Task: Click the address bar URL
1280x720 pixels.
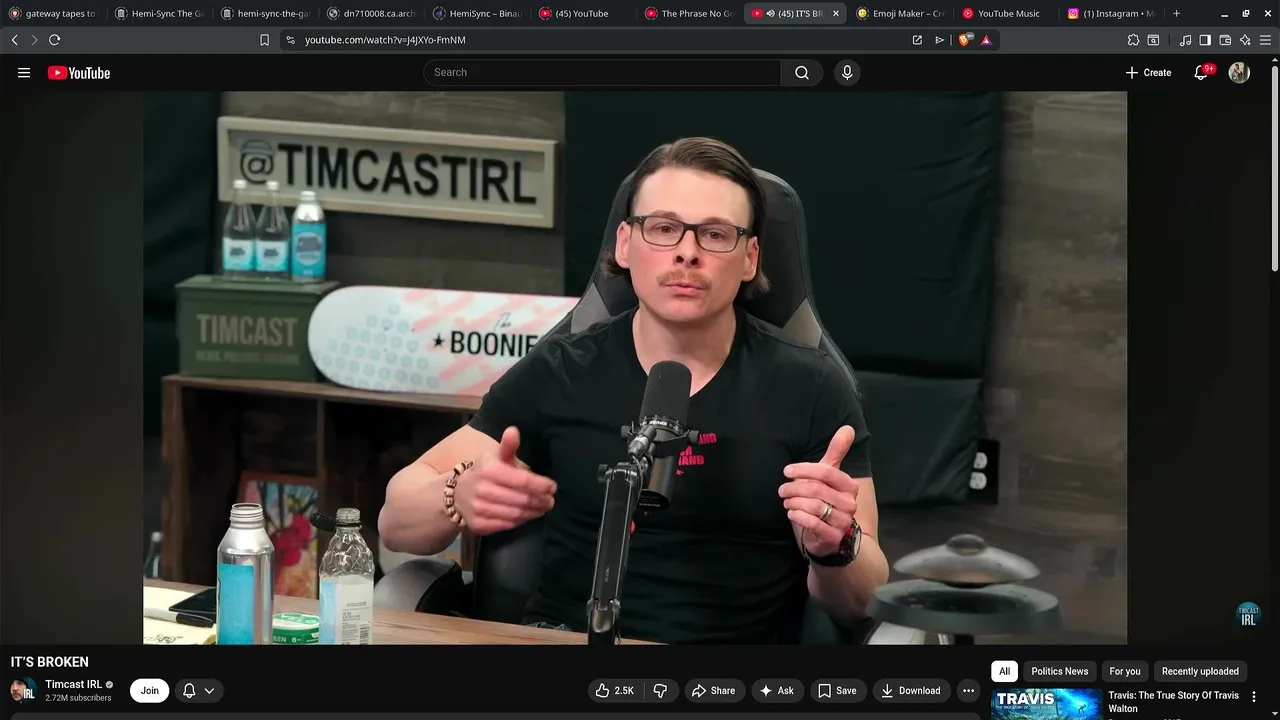Action: pyautogui.click(x=385, y=40)
